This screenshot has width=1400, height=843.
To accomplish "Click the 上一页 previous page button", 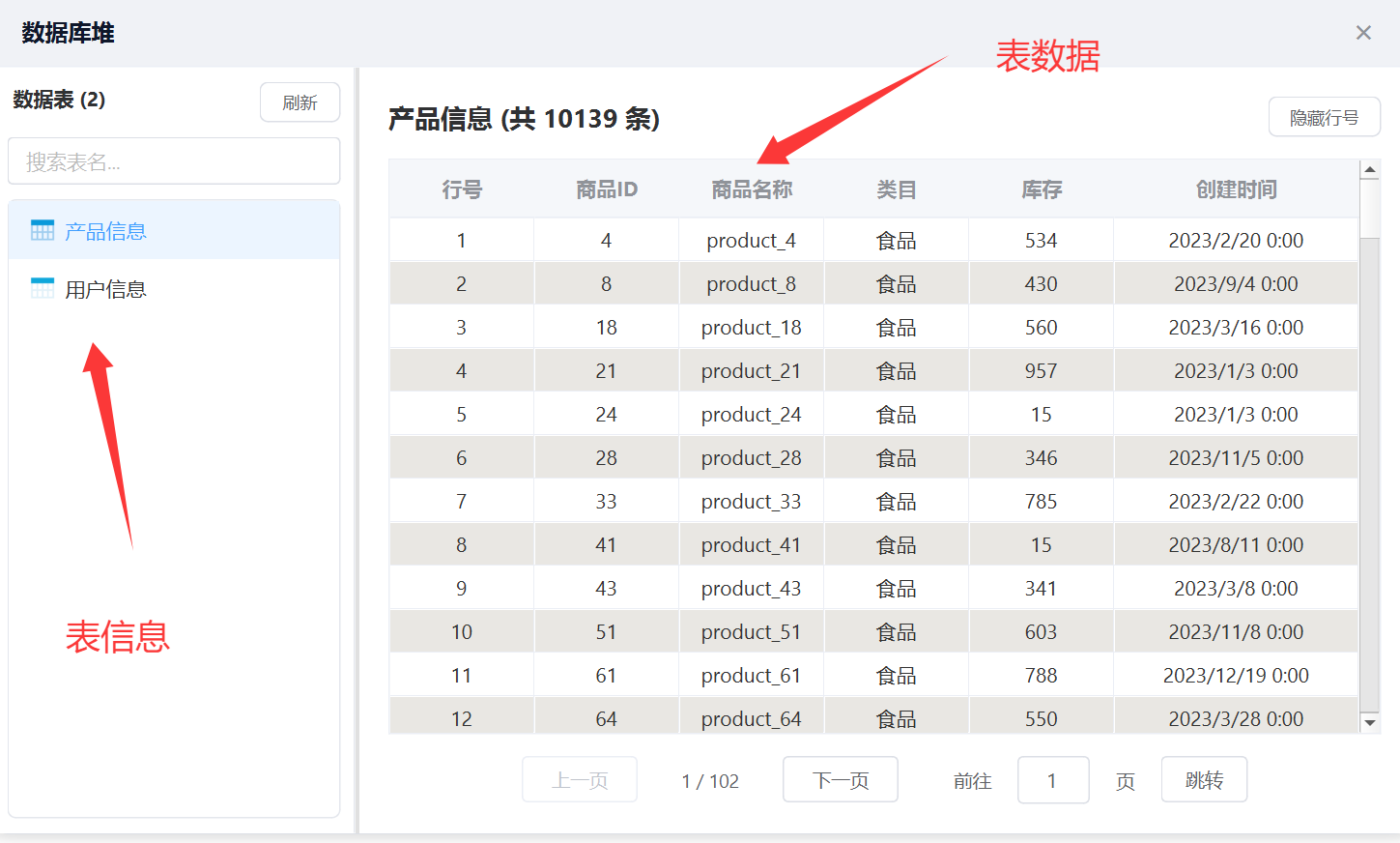I will (580, 780).
